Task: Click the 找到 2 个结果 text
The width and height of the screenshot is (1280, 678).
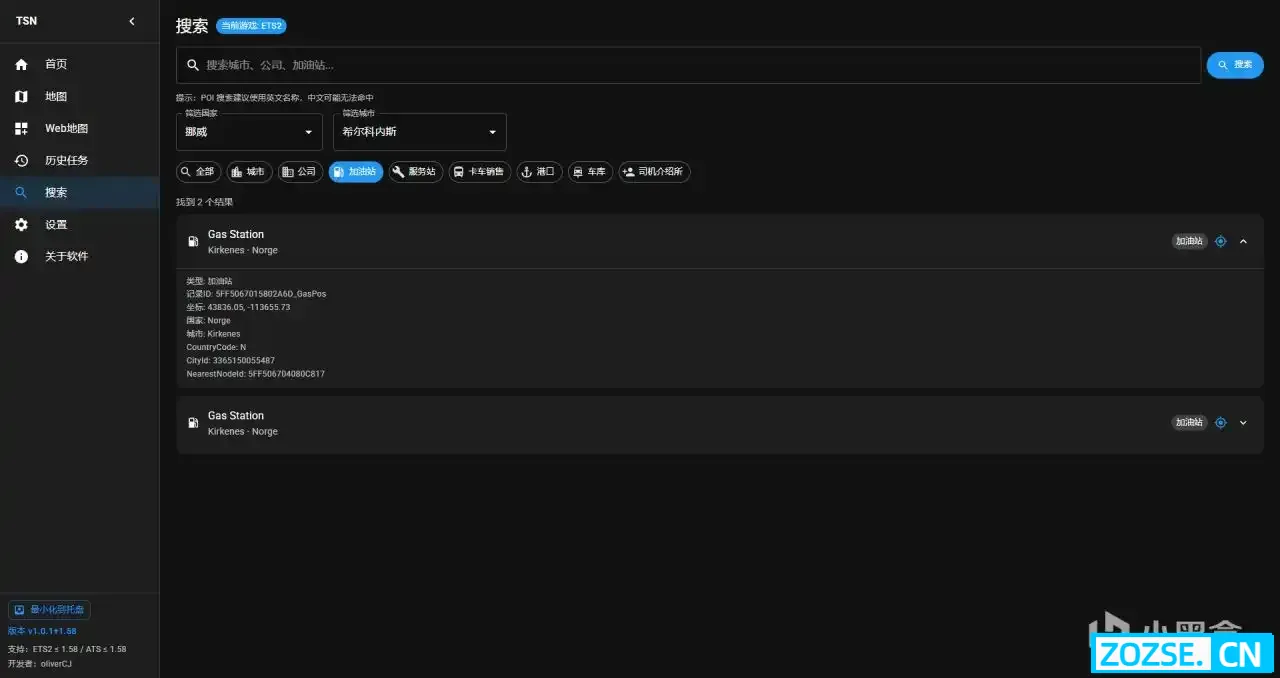Action: [205, 202]
